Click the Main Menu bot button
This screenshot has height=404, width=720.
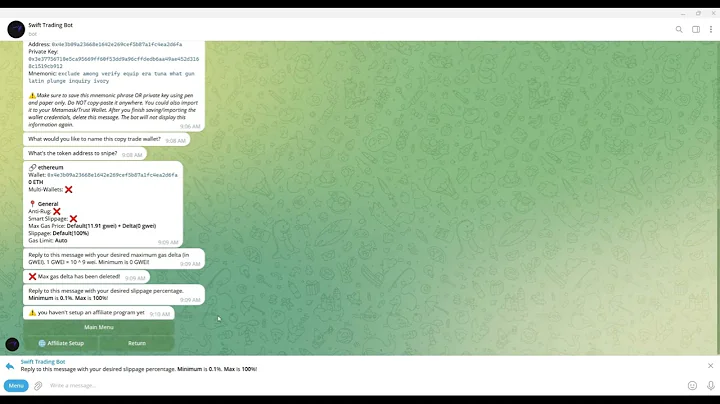tap(99, 327)
